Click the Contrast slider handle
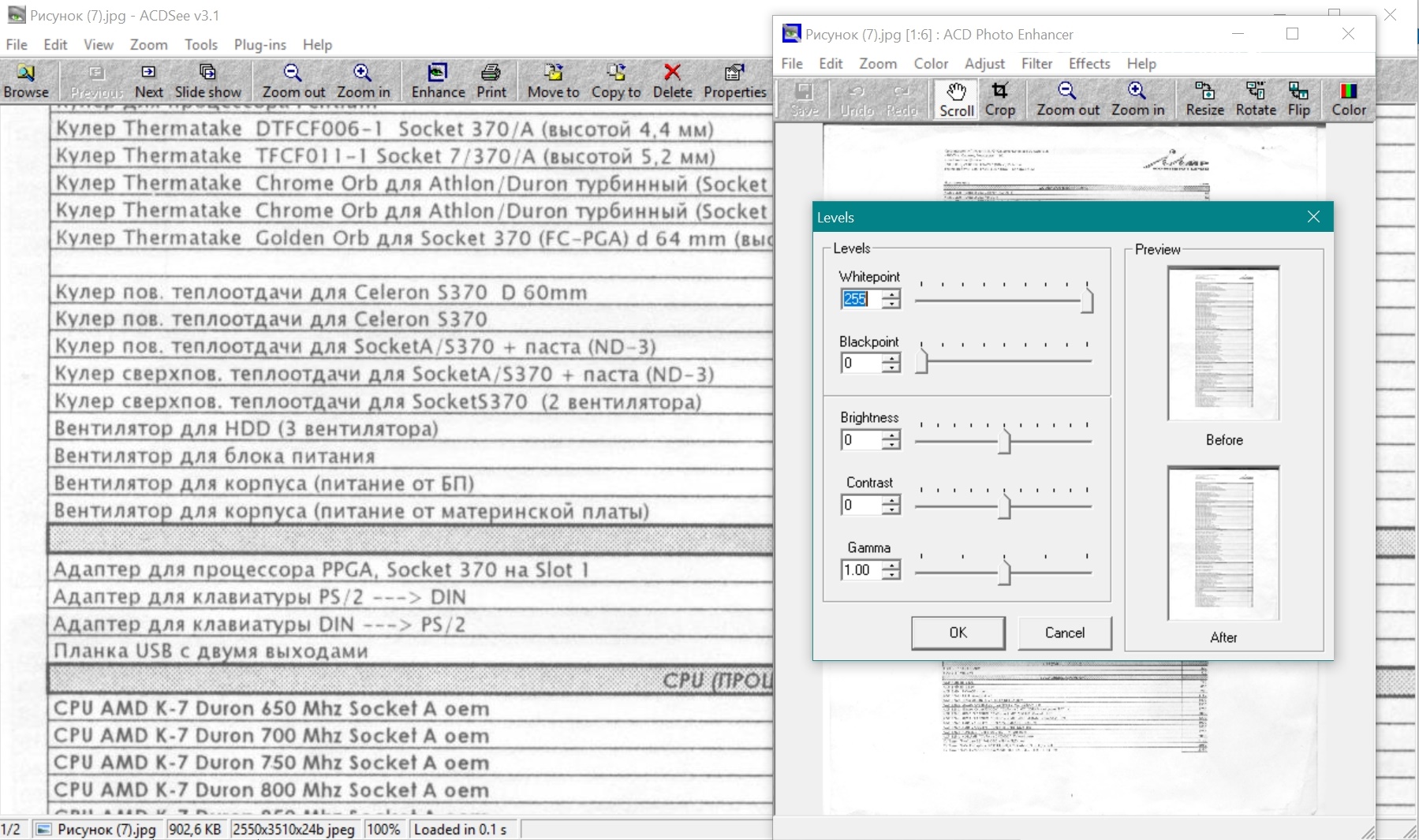This screenshot has width=1419, height=840. [x=1004, y=506]
